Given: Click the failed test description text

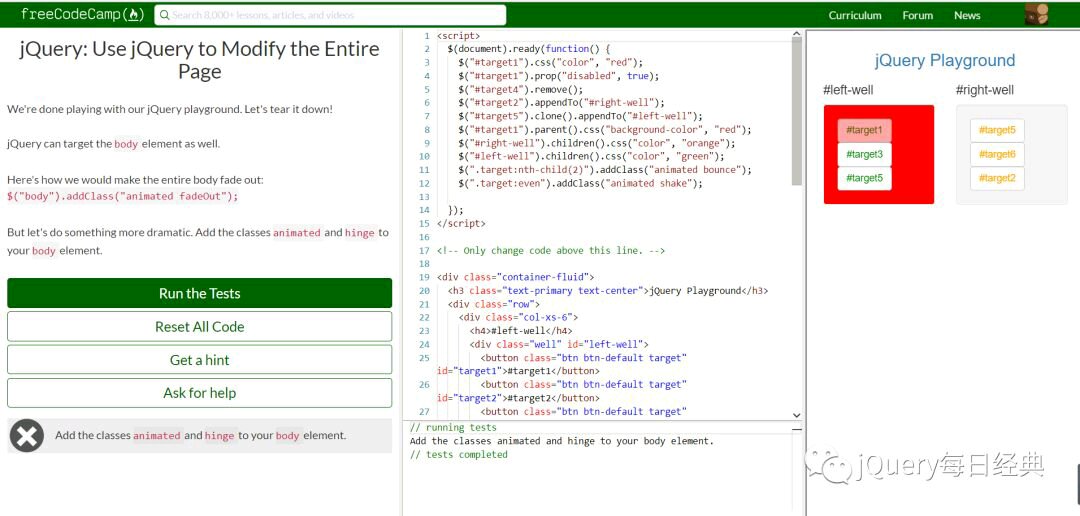Looking at the screenshot, I should [200, 435].
